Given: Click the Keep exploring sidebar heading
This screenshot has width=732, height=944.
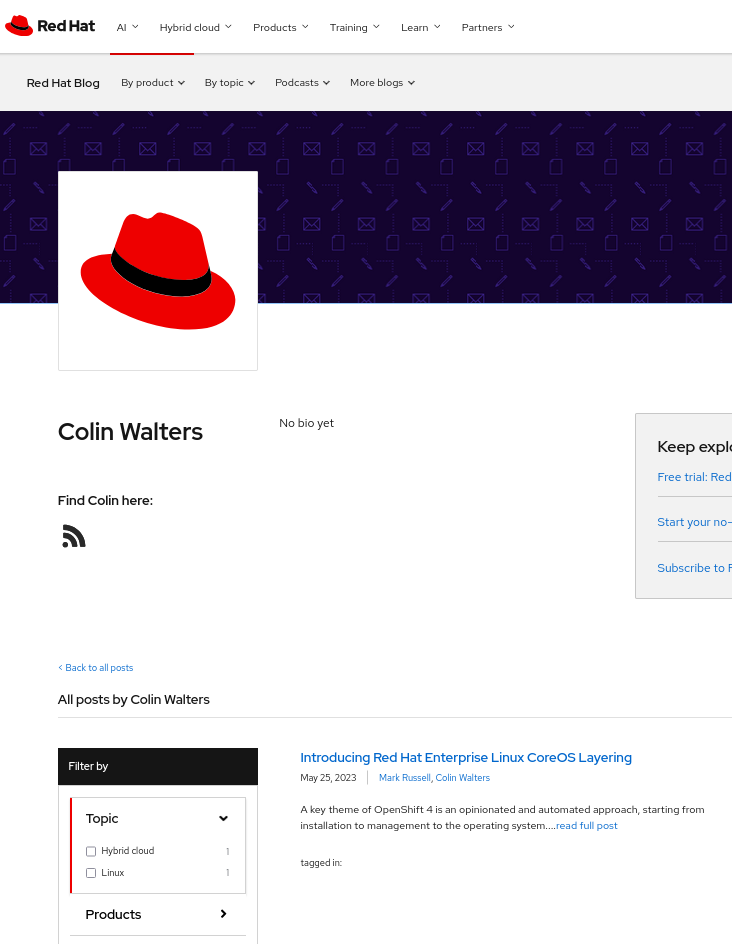Looking at the screenshot, I should [x=695, y=447].
